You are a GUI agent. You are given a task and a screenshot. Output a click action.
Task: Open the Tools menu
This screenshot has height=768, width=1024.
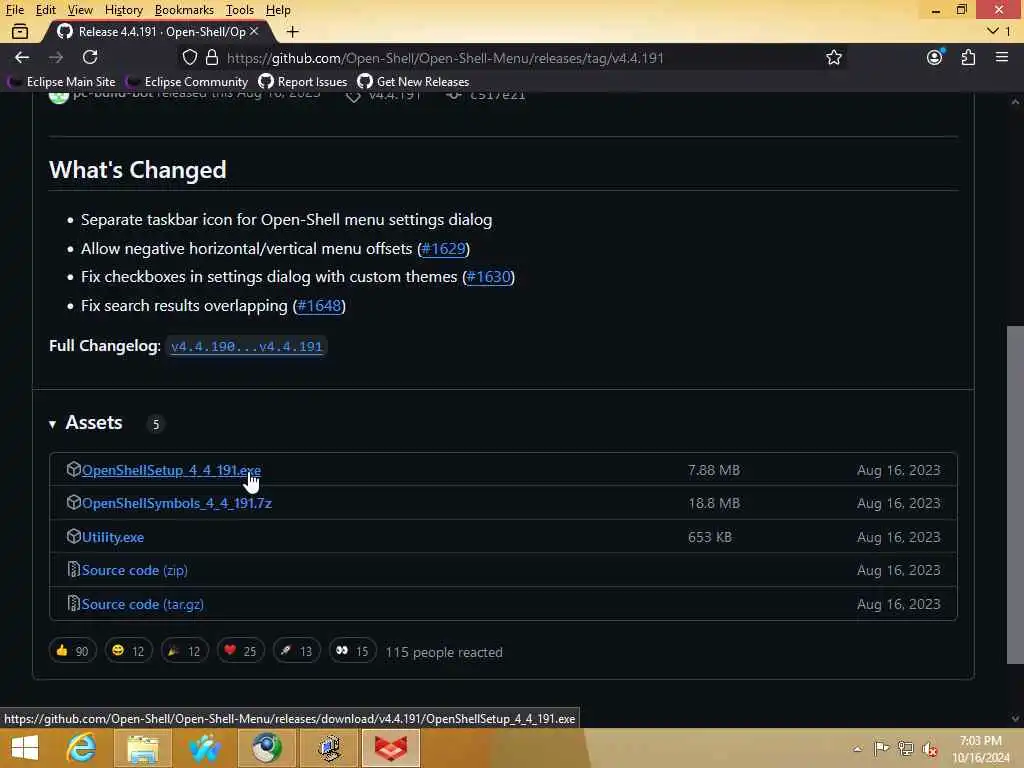240,10
